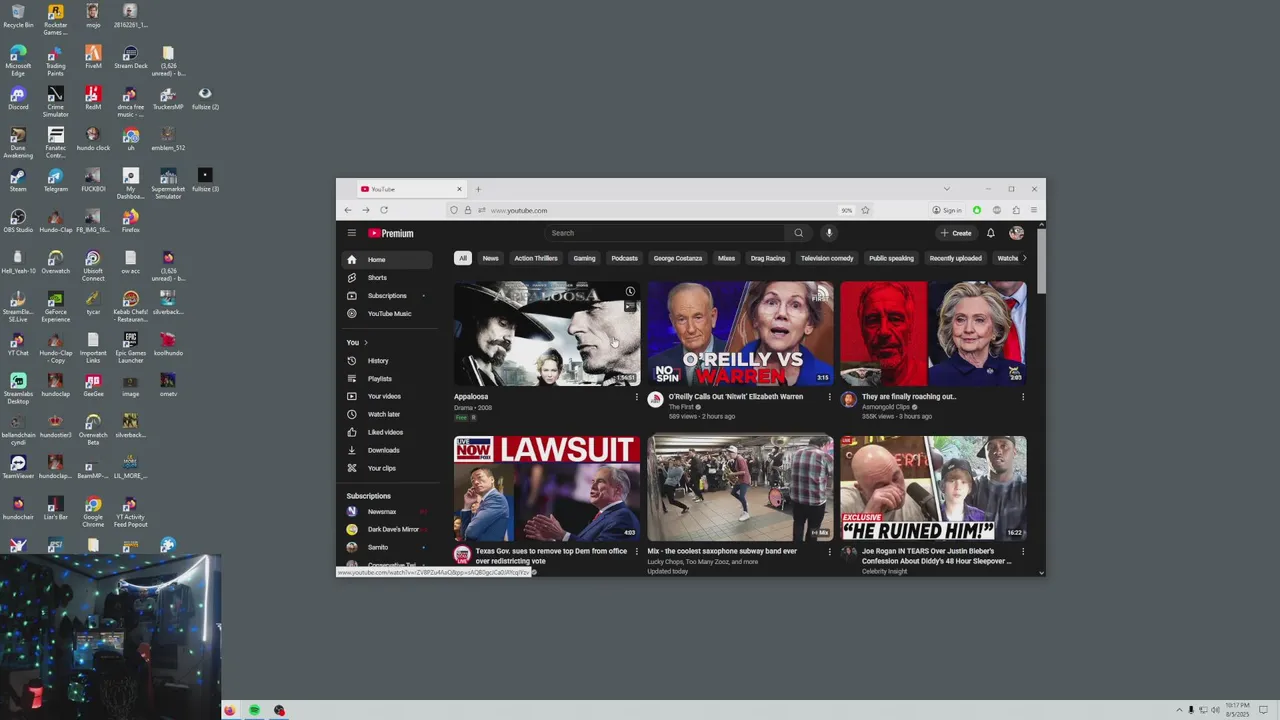Click the address bar URL
1280x720 pixels.
pyautogui.click(x=519, y=211)
